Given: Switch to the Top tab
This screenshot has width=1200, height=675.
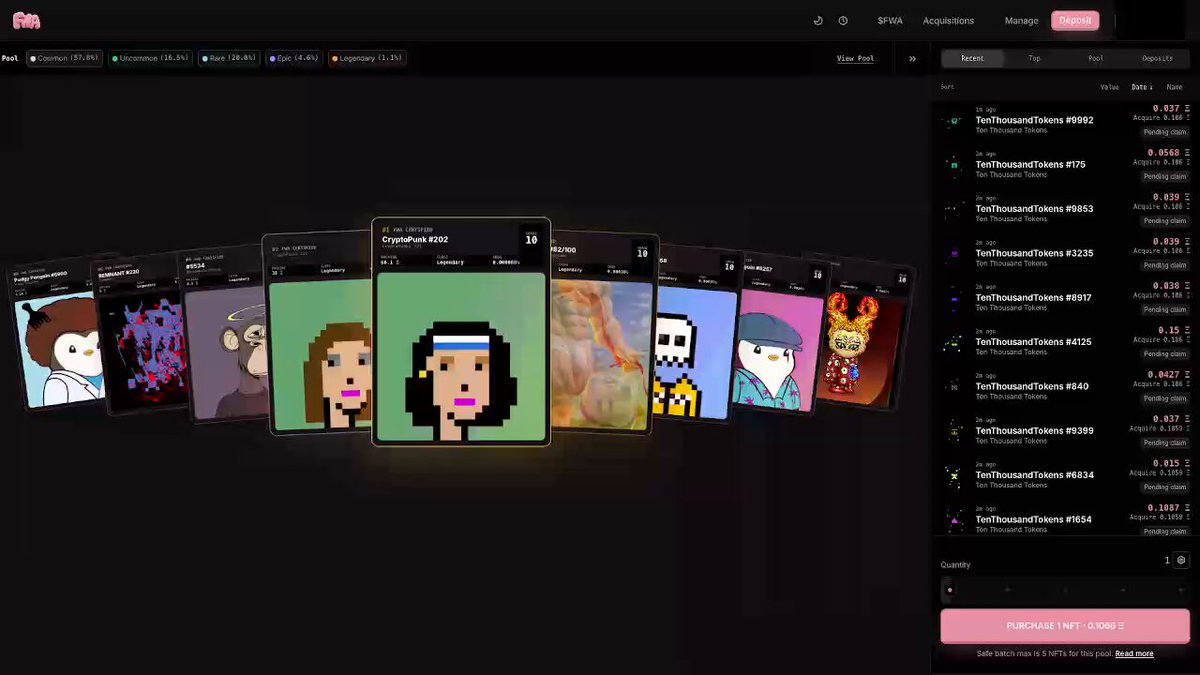Looking at the screenshot, I should (x=1034, y=58).
